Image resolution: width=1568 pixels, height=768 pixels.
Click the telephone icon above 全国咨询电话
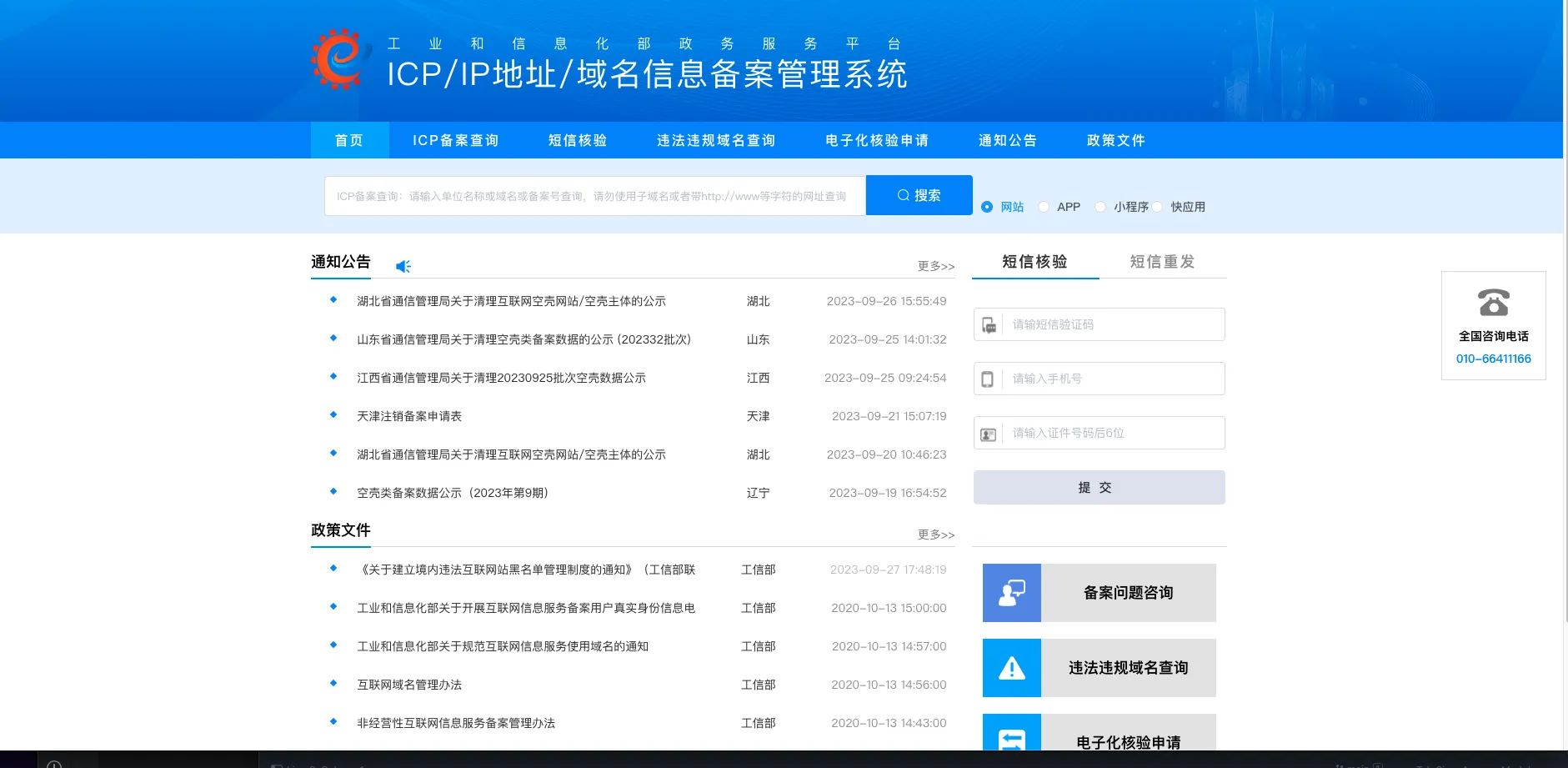1492,303
